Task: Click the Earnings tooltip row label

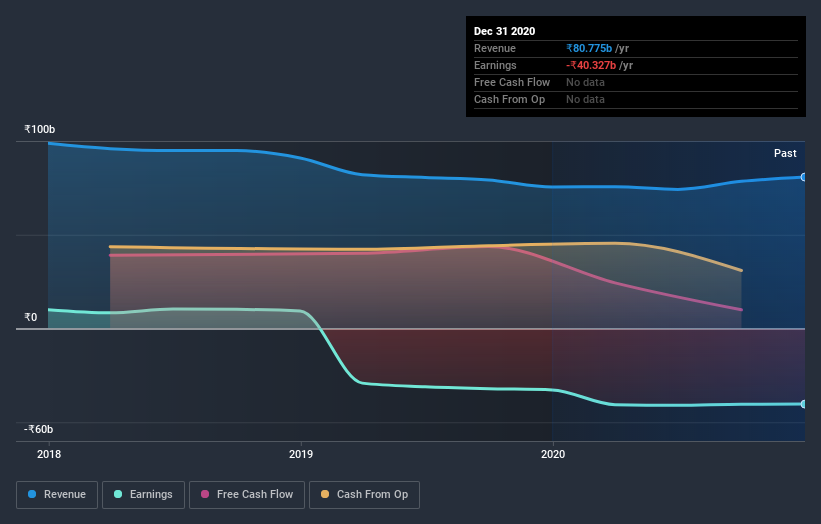Action: click(x=495, y=65)
